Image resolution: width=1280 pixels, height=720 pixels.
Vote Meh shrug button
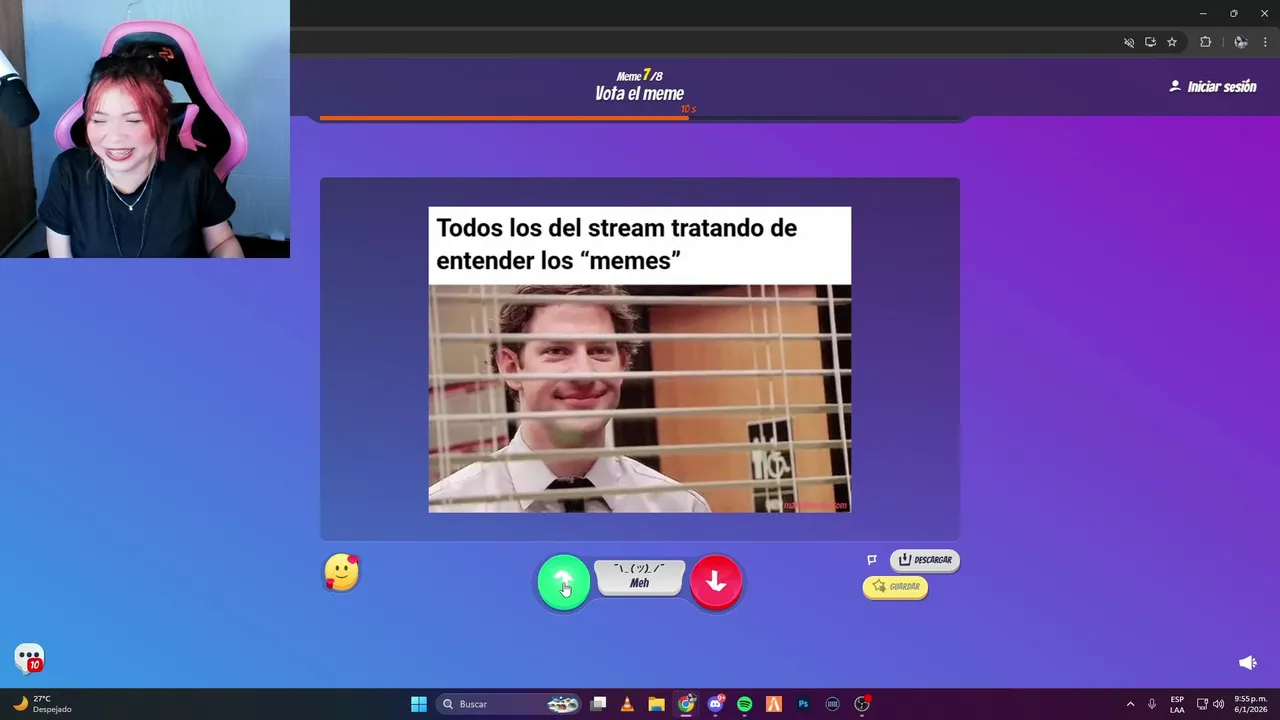(x=640, y=576)
